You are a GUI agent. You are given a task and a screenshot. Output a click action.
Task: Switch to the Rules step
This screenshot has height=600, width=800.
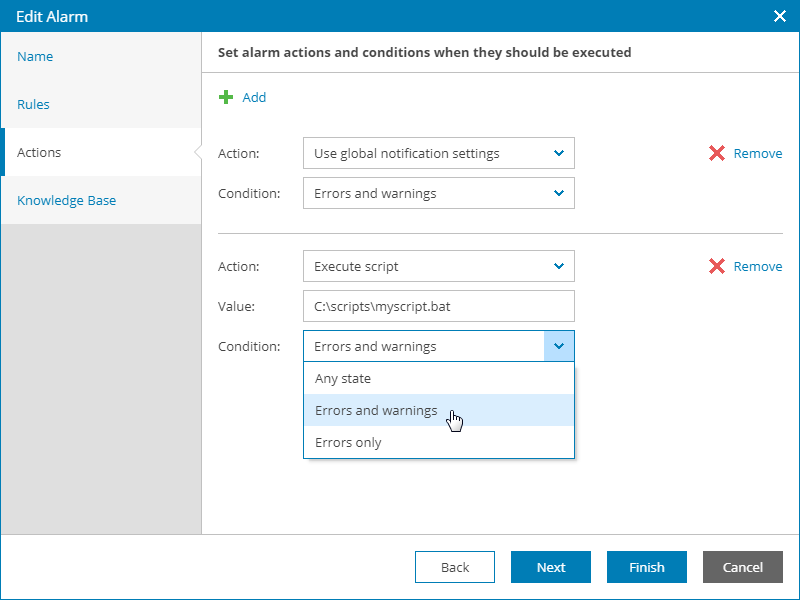(x=34, y=104)
